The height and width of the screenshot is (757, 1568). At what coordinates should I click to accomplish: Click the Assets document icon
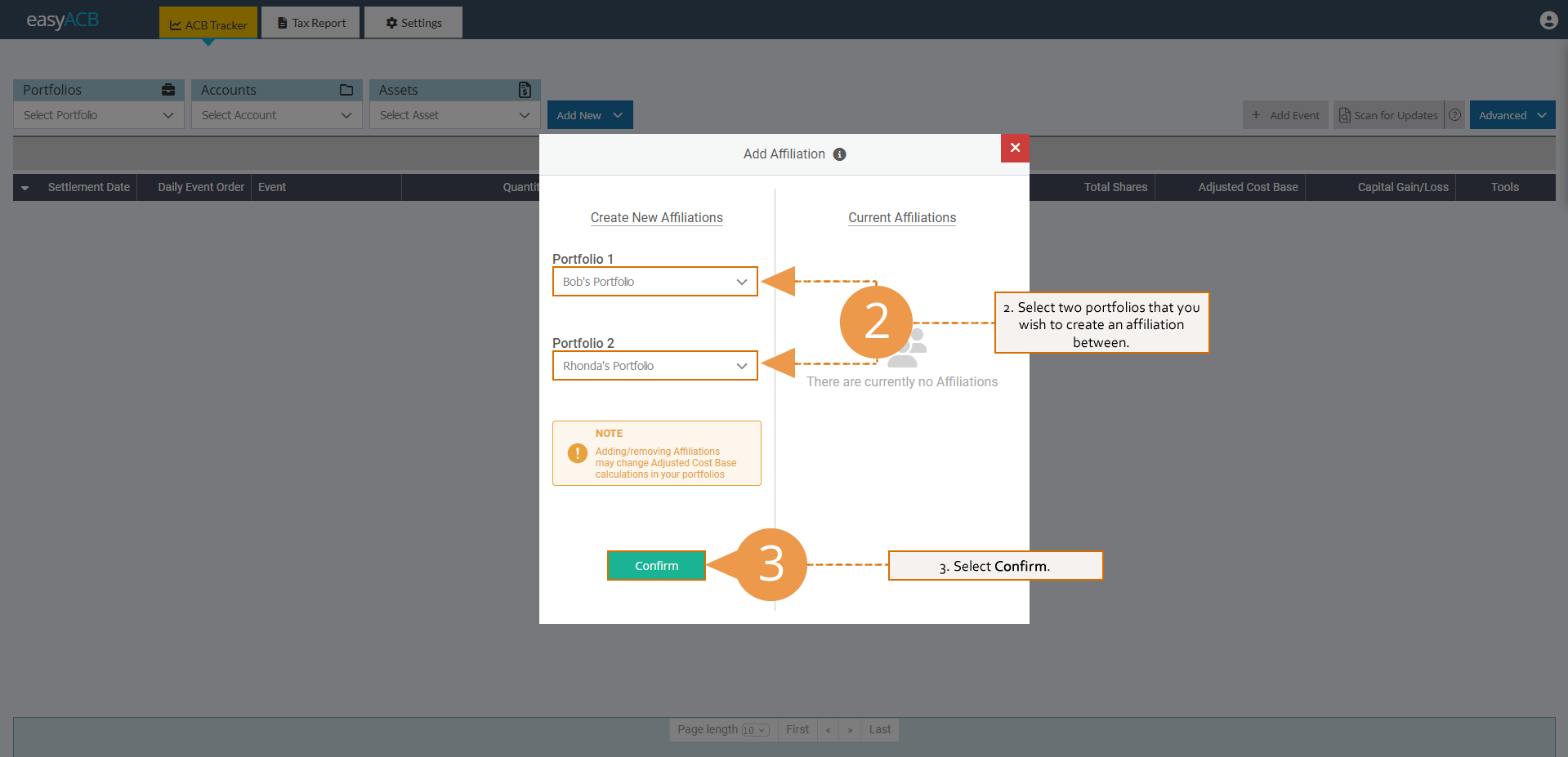coord(525,90)
